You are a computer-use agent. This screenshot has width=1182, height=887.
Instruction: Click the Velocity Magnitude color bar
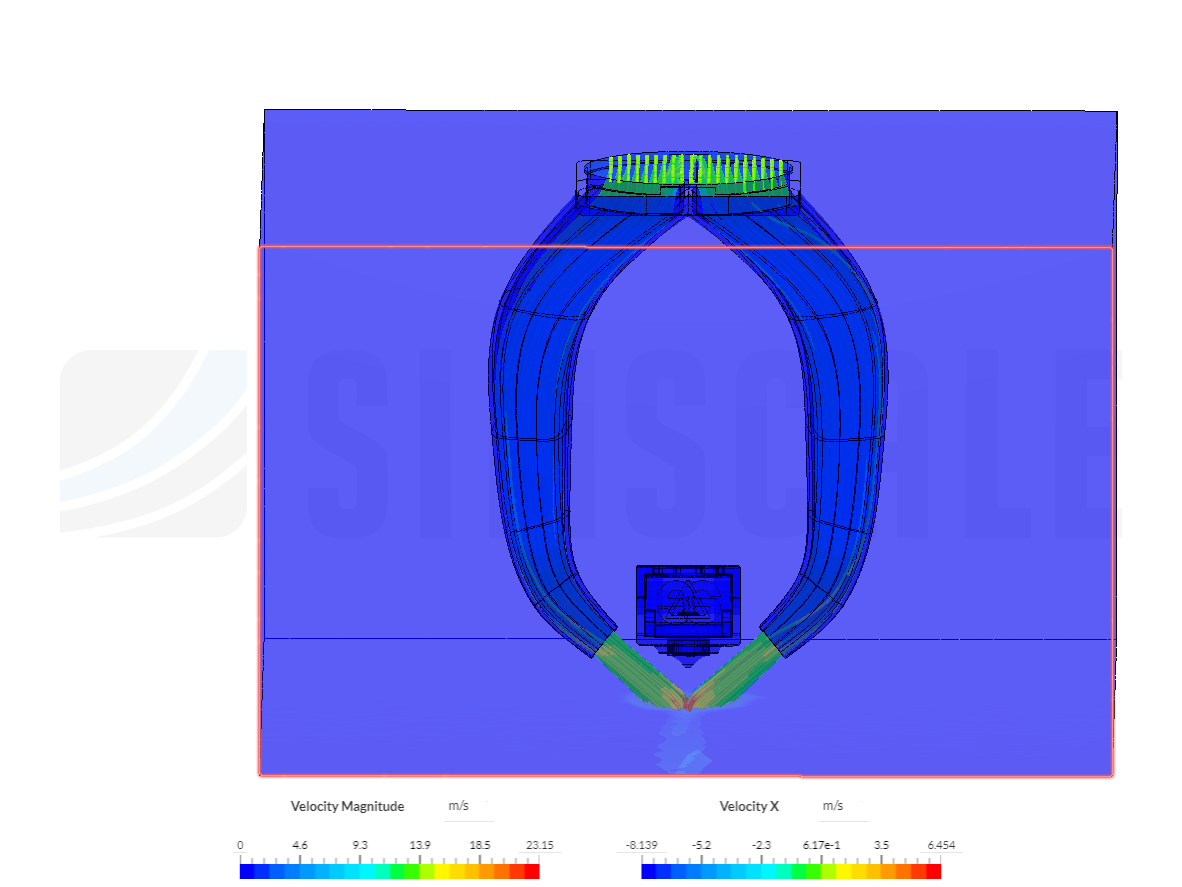(390, 871)
